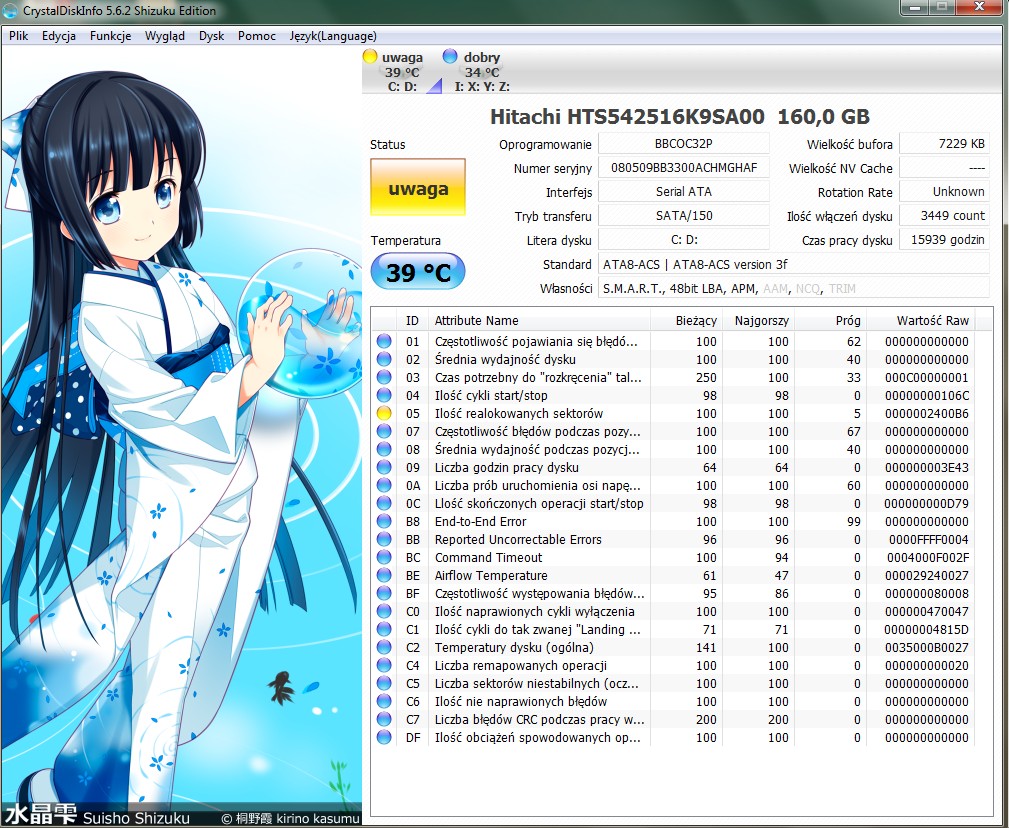The width and height of the screenshot is (1009, 828).
Task: Click the yellow uwaga health status button
Action: (x=418, y=187)
